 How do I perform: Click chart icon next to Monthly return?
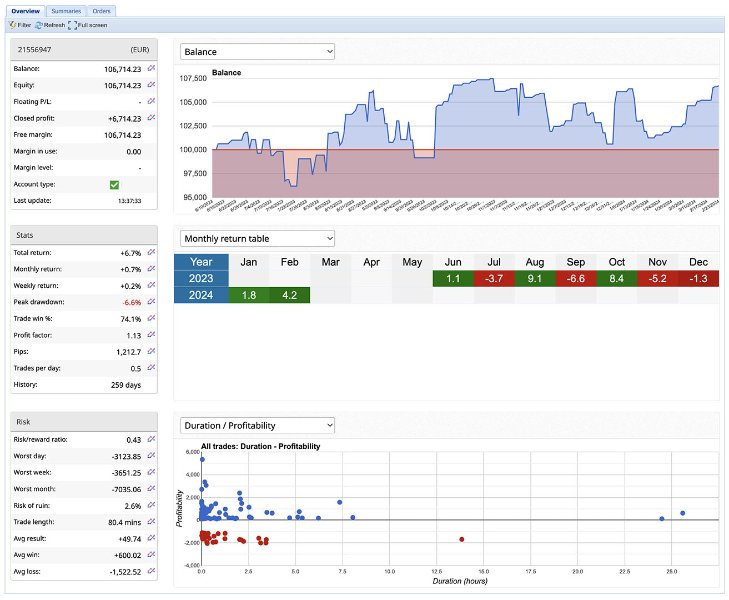click(151, 269)
